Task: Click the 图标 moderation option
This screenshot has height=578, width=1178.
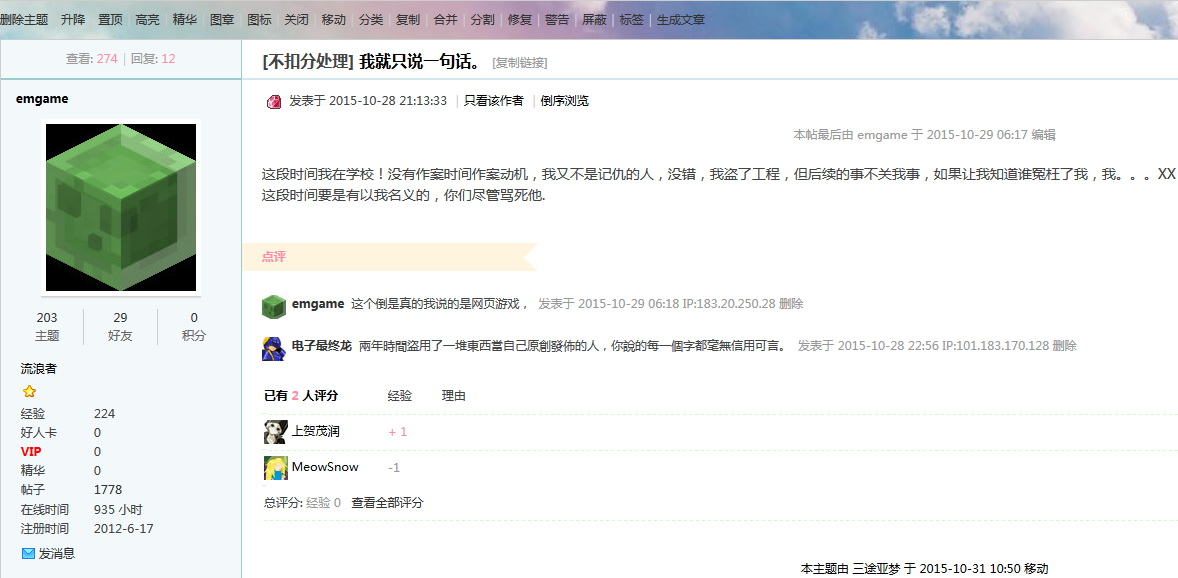Action: 259,20
